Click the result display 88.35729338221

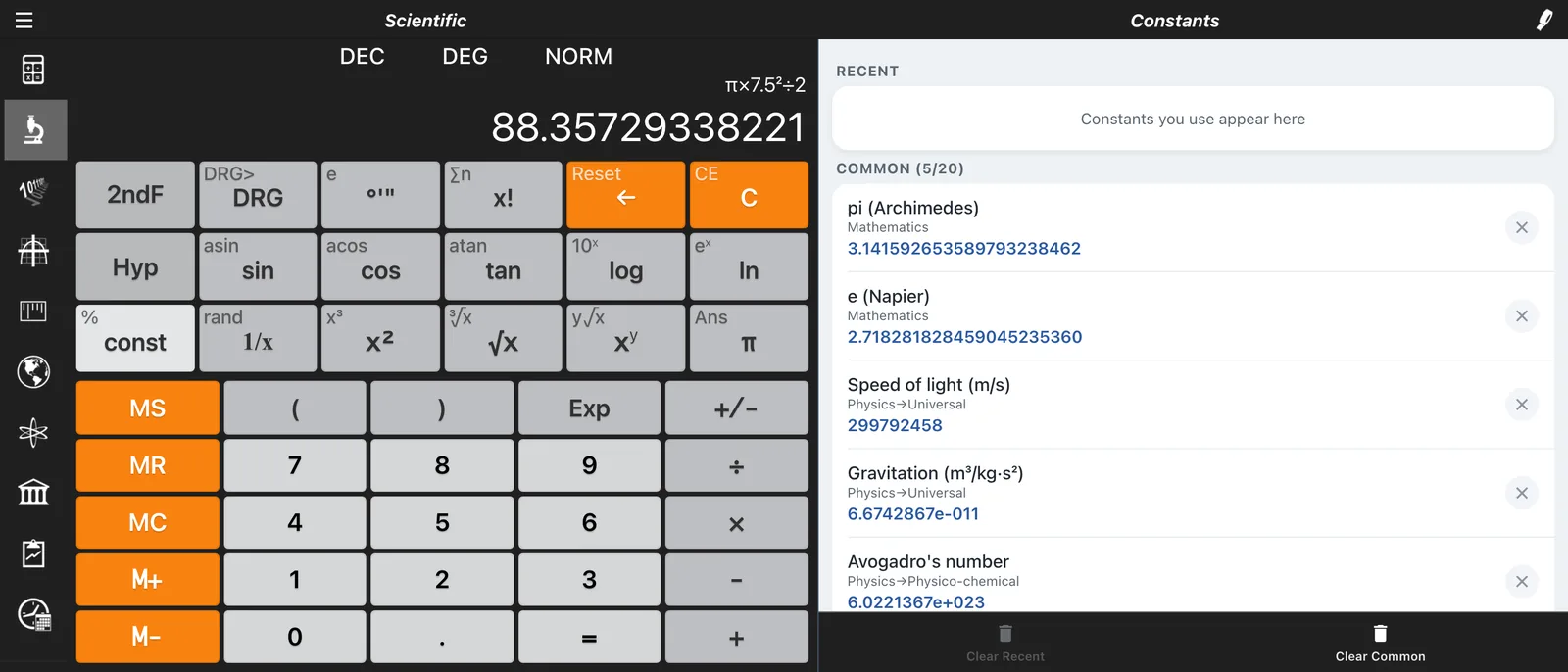pyautogui.click(x=648, y=127)
